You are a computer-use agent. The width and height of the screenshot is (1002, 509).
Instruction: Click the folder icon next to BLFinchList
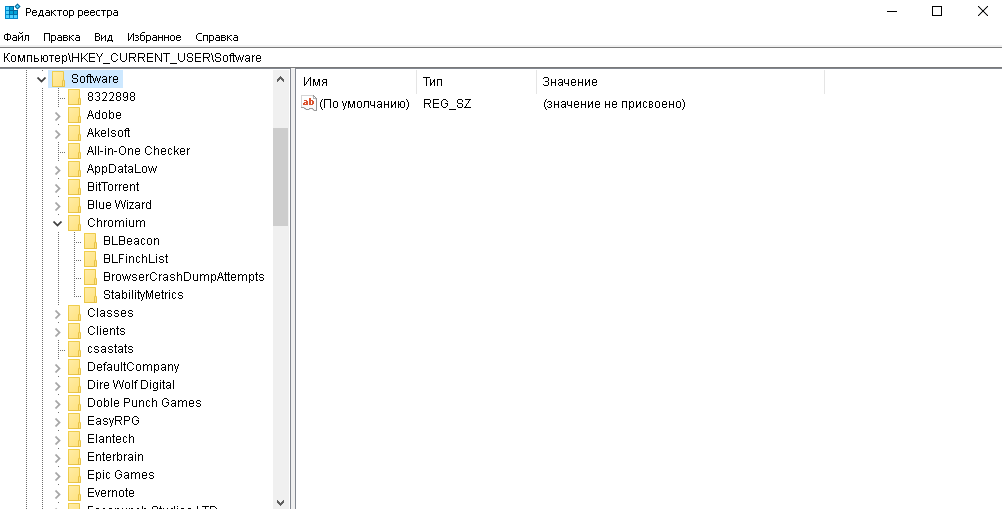(x=91, y=259)
